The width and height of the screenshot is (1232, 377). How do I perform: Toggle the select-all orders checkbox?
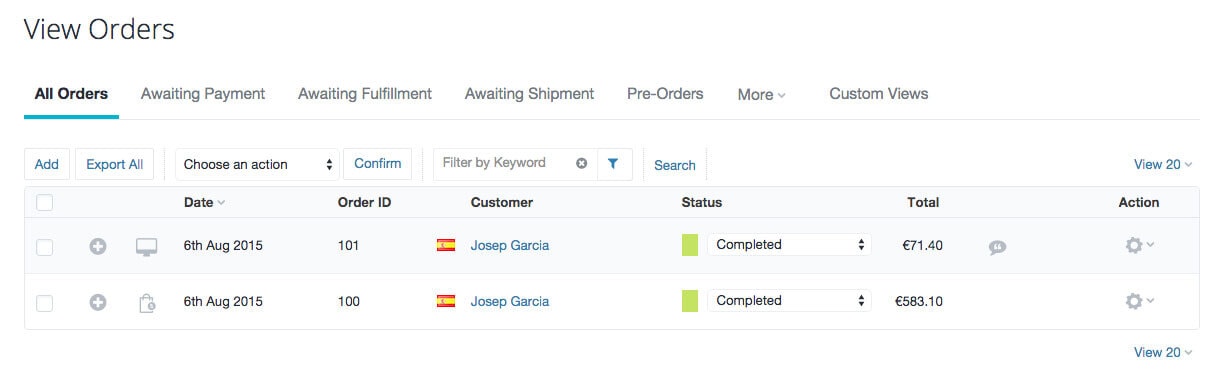(44, 202)
